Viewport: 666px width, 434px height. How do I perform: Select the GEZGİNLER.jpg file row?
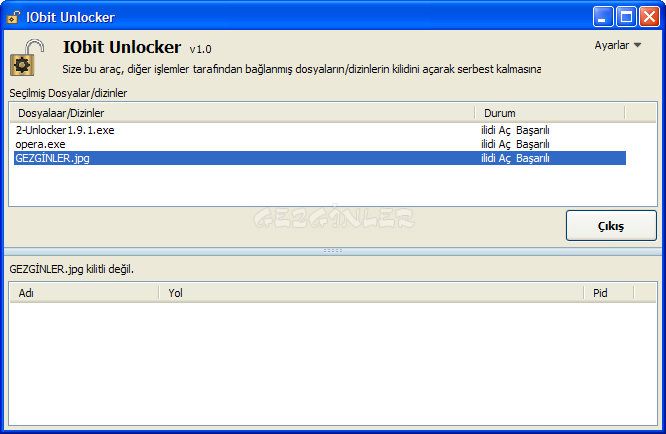(x=320, y=158)
